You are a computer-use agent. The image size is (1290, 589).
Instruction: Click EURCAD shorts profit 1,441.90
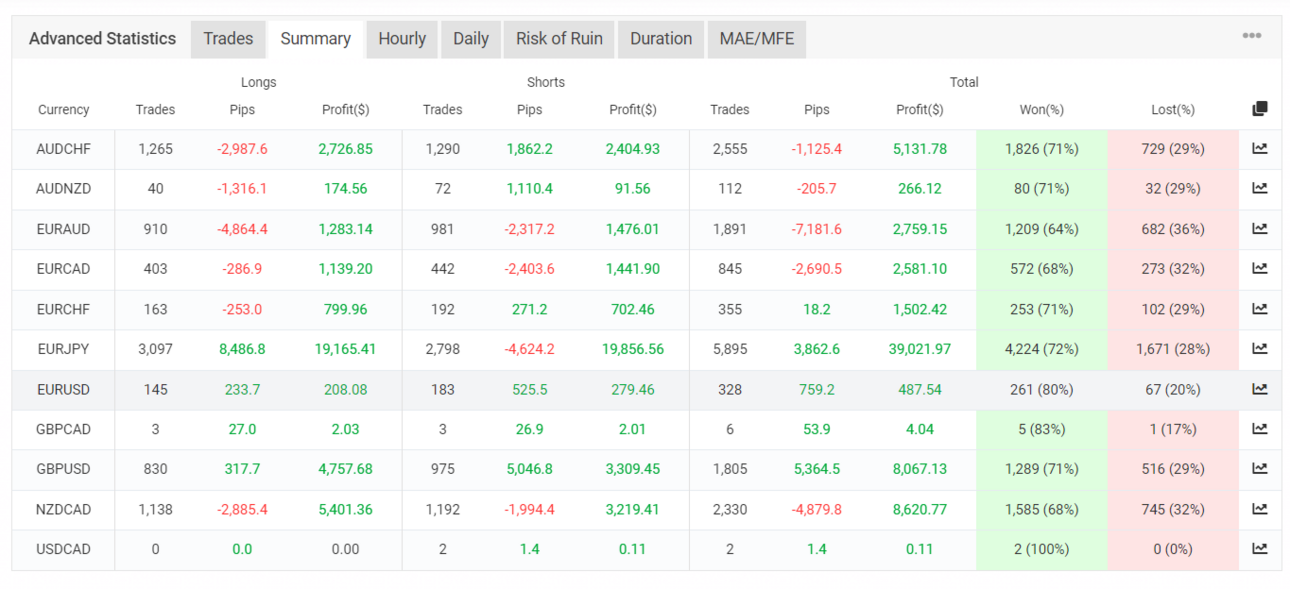point(632,269)
